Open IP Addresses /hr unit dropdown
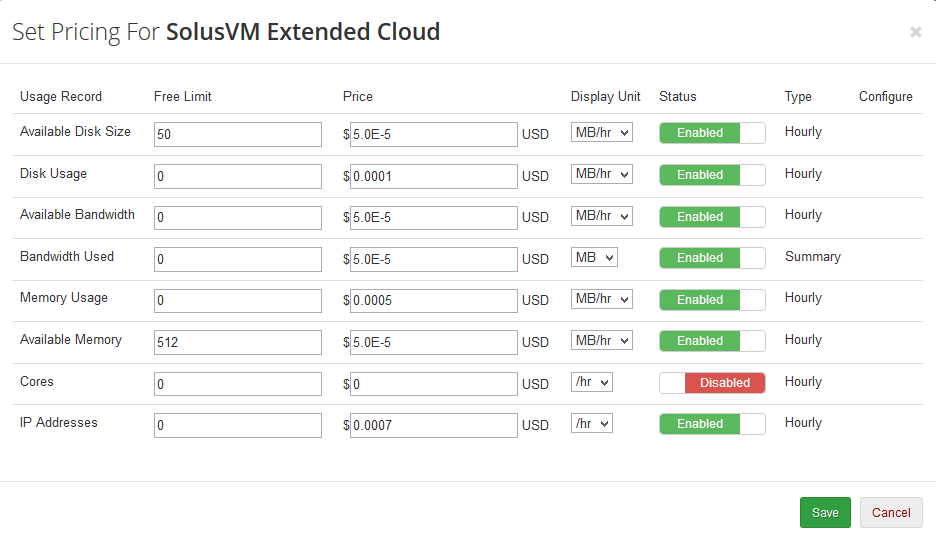The height and width of the screenshot is (541, 936). point(592,423)
